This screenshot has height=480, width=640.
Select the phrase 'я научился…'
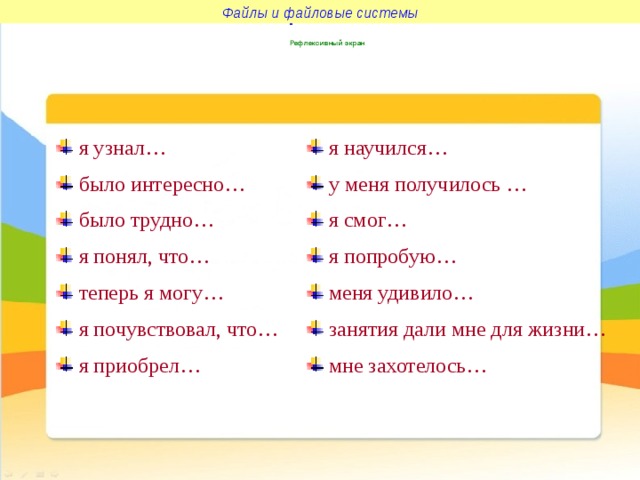(388, 149)
